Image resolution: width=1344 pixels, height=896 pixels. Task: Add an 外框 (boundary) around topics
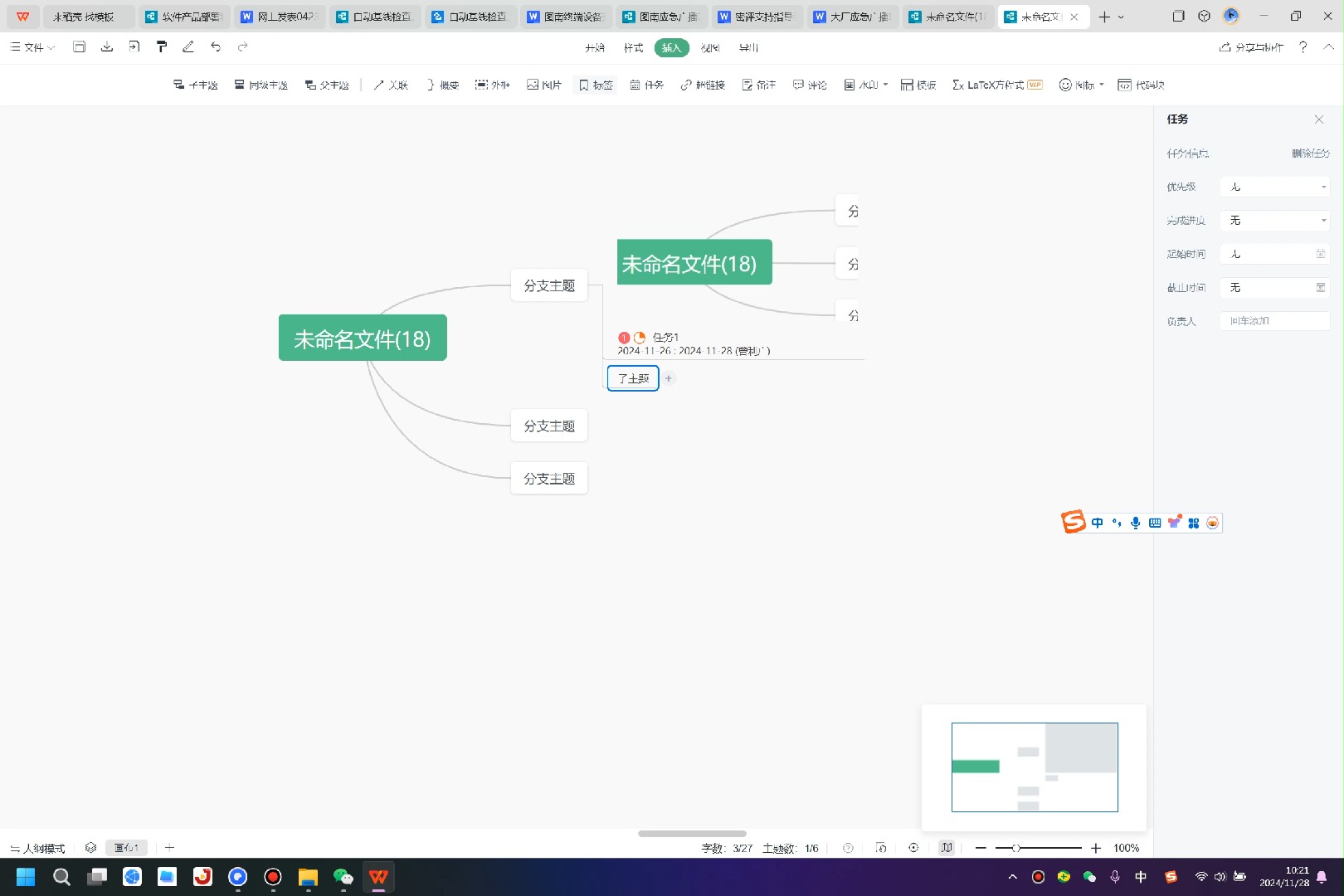tap(493, 84)
